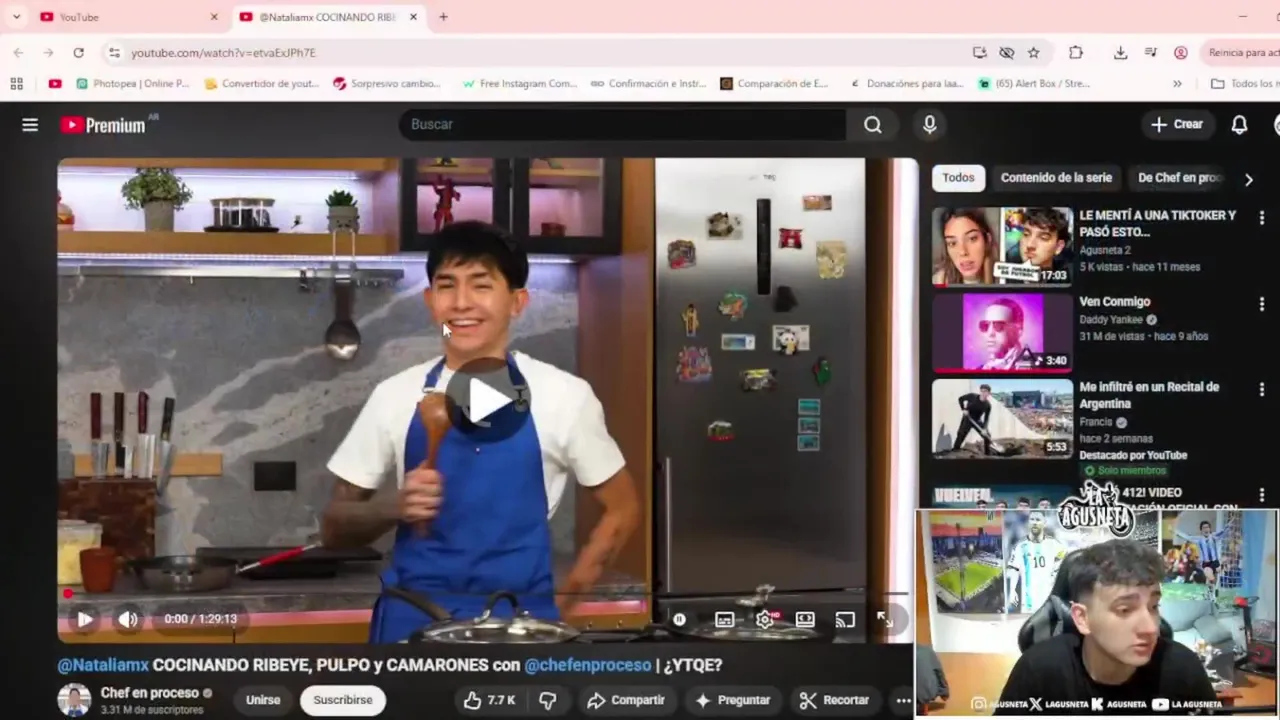Open the Ven Conmigo video title
This screenshot has width=1280, height=720.
[1114, 301]
